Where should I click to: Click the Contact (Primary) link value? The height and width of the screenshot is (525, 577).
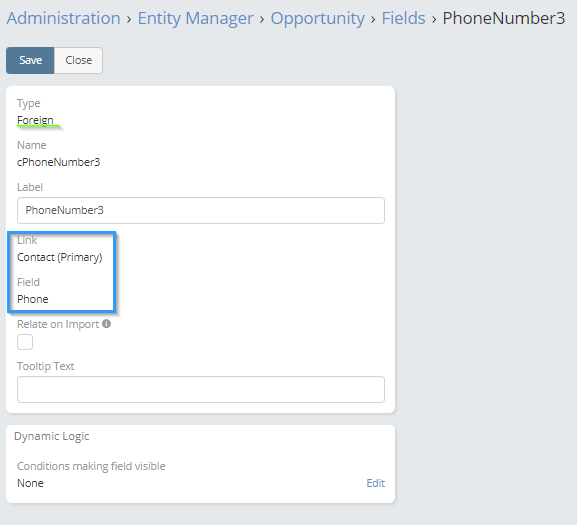click(x=60, y=257)
